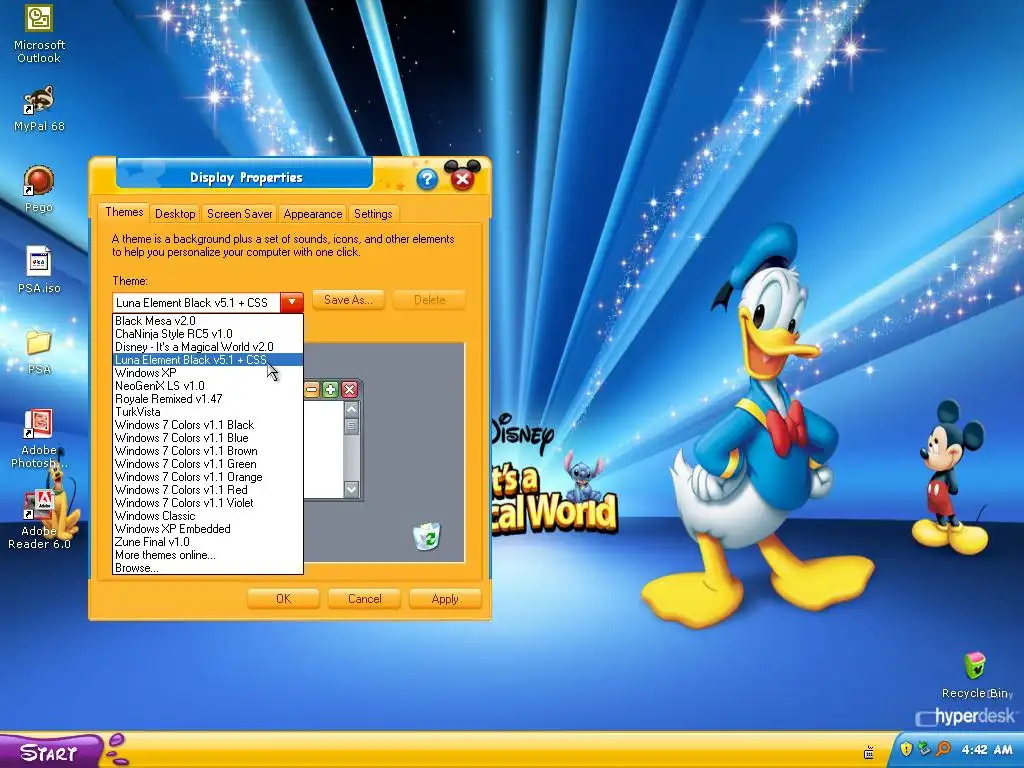This screenshot has height=768, width=1024.
Task: Choose Windows 7 Colors v1.1 Orange
Action: point(208,477)
